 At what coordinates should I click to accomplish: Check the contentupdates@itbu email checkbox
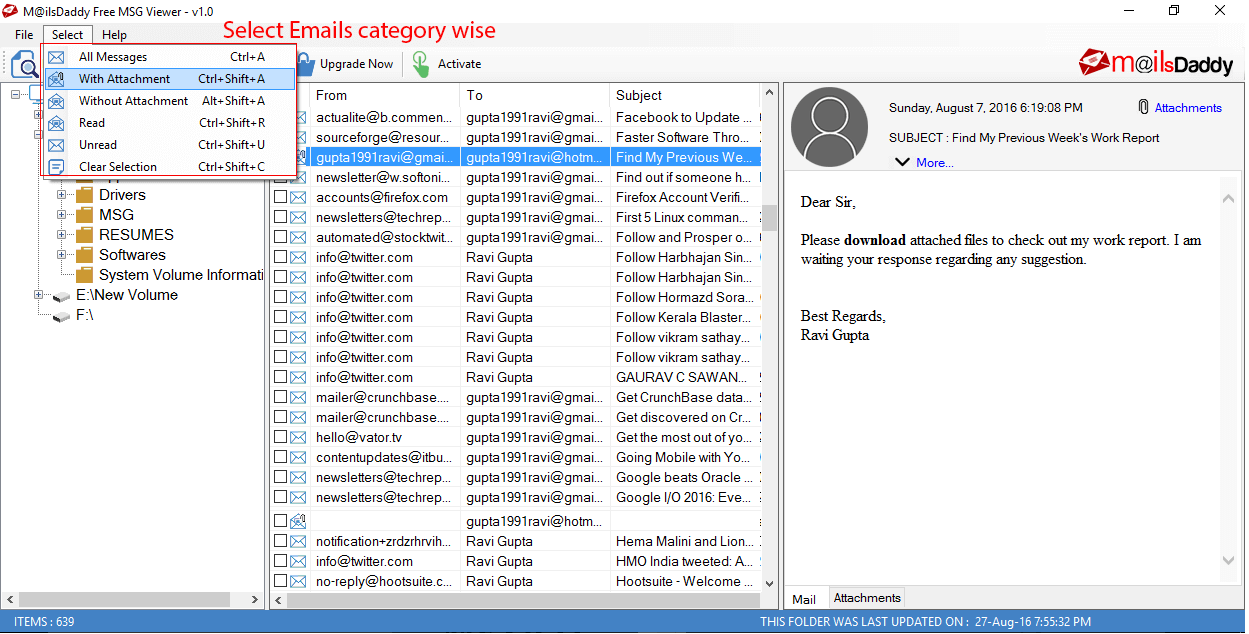(x=281, y=457)
